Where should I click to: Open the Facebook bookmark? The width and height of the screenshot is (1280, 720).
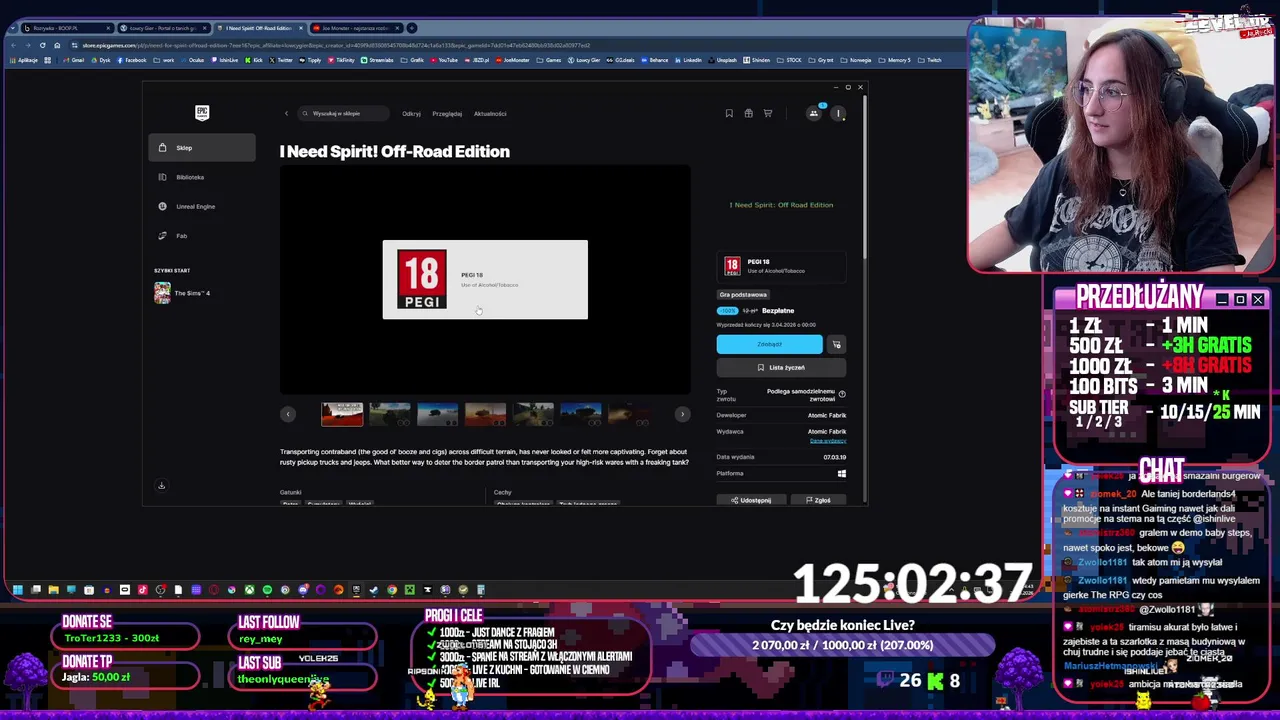tap(132, 60)
